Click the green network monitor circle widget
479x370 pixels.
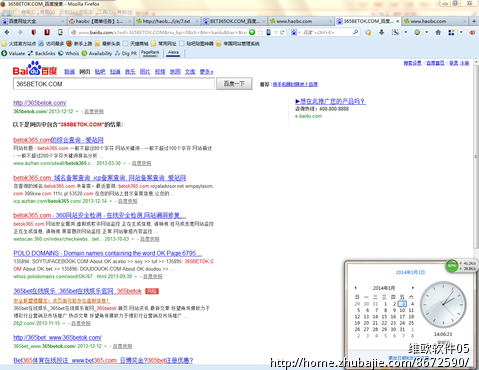[452, 266]
